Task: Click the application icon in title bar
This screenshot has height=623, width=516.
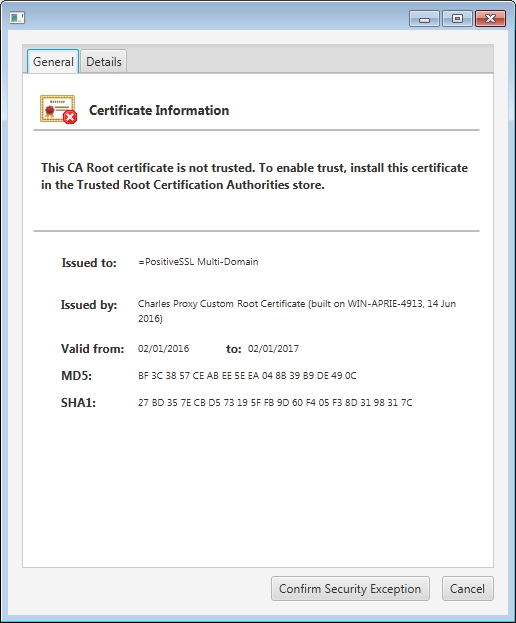Action: pos(17,18)
